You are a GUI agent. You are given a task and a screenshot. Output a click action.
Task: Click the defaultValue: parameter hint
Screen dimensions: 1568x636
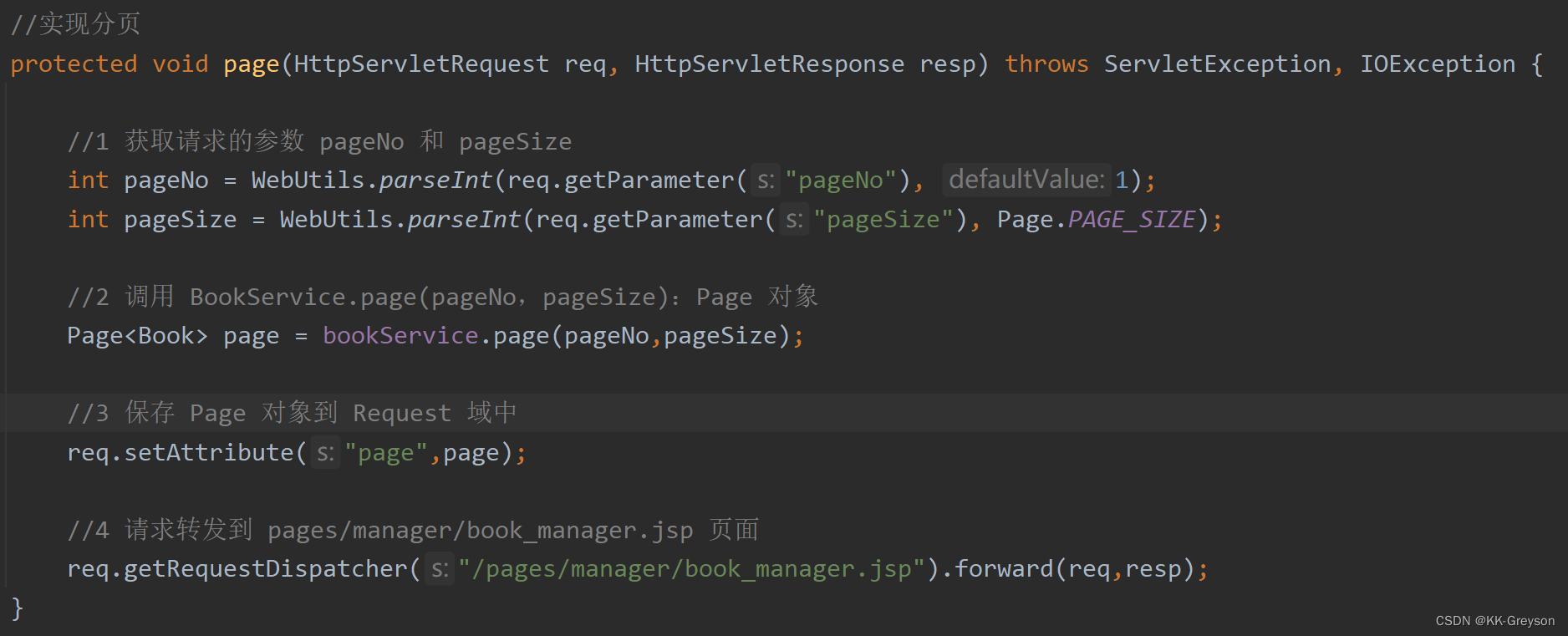point(1026,180)
